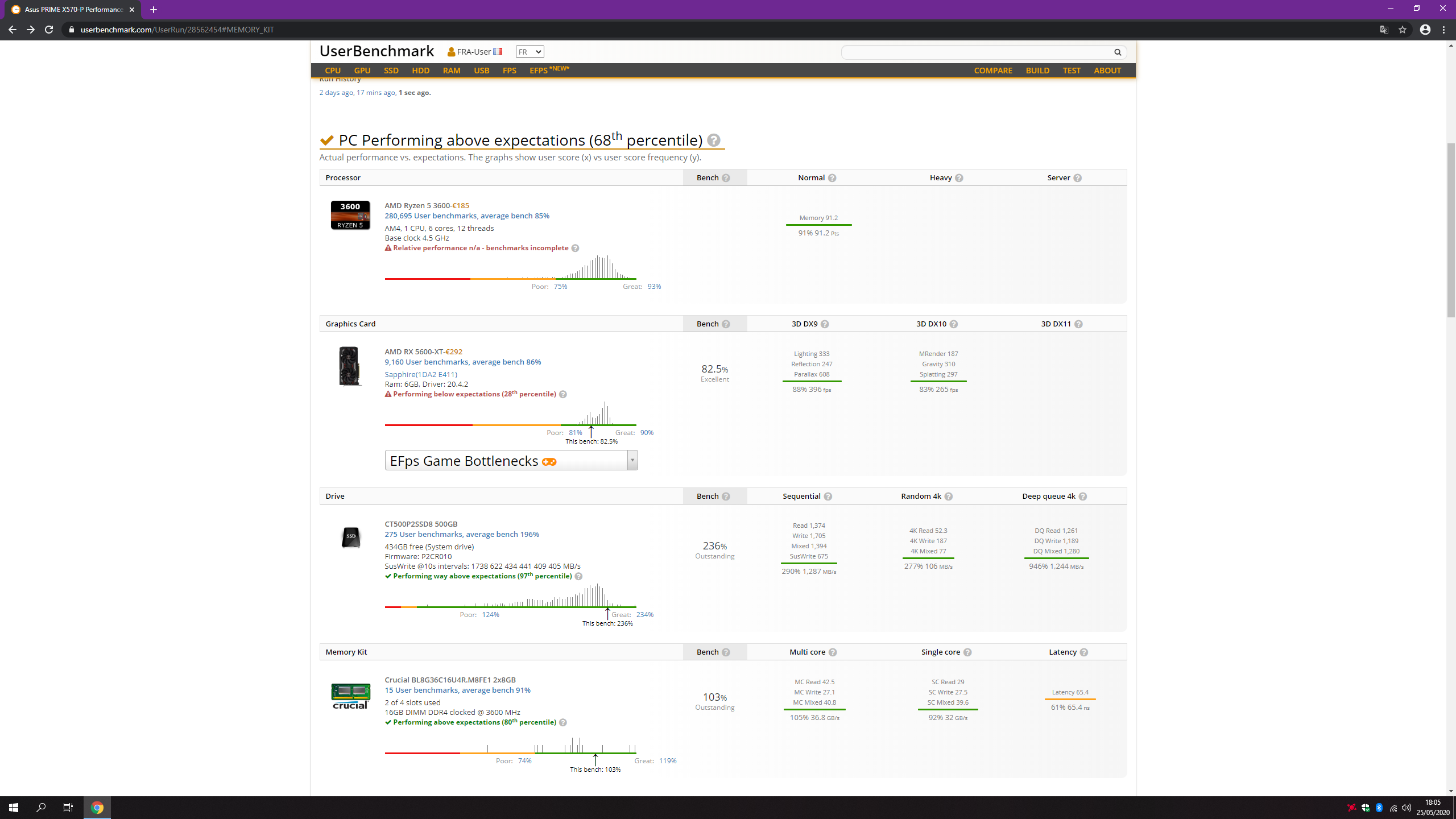Open the USB menu item

(x=482, y=71)
